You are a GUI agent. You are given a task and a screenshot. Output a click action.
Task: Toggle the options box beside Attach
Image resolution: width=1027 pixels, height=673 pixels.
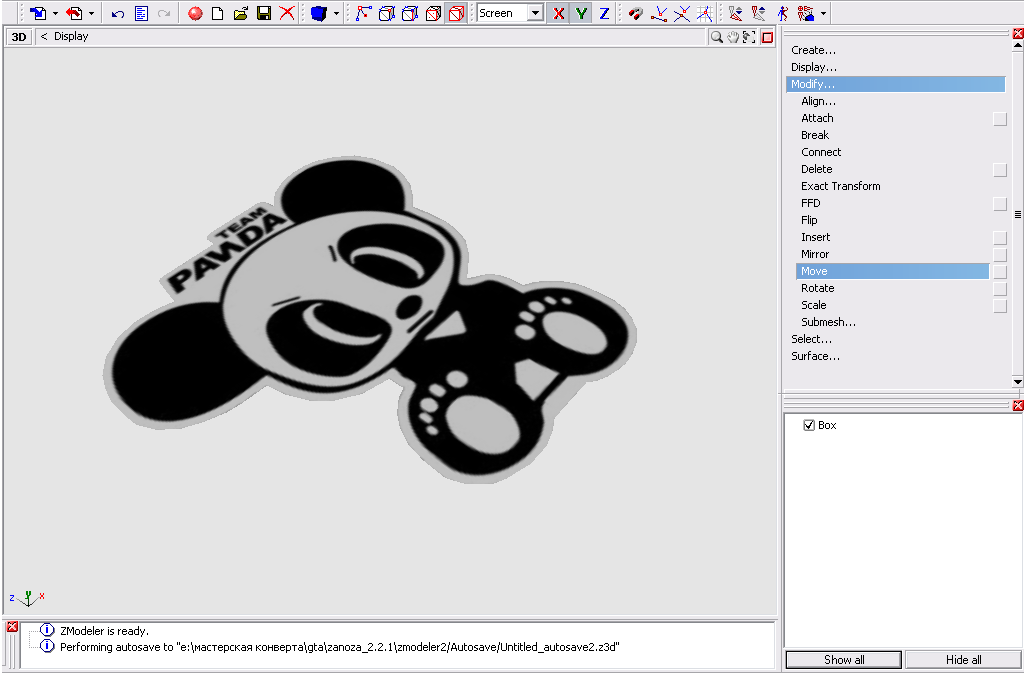(999, 118)
